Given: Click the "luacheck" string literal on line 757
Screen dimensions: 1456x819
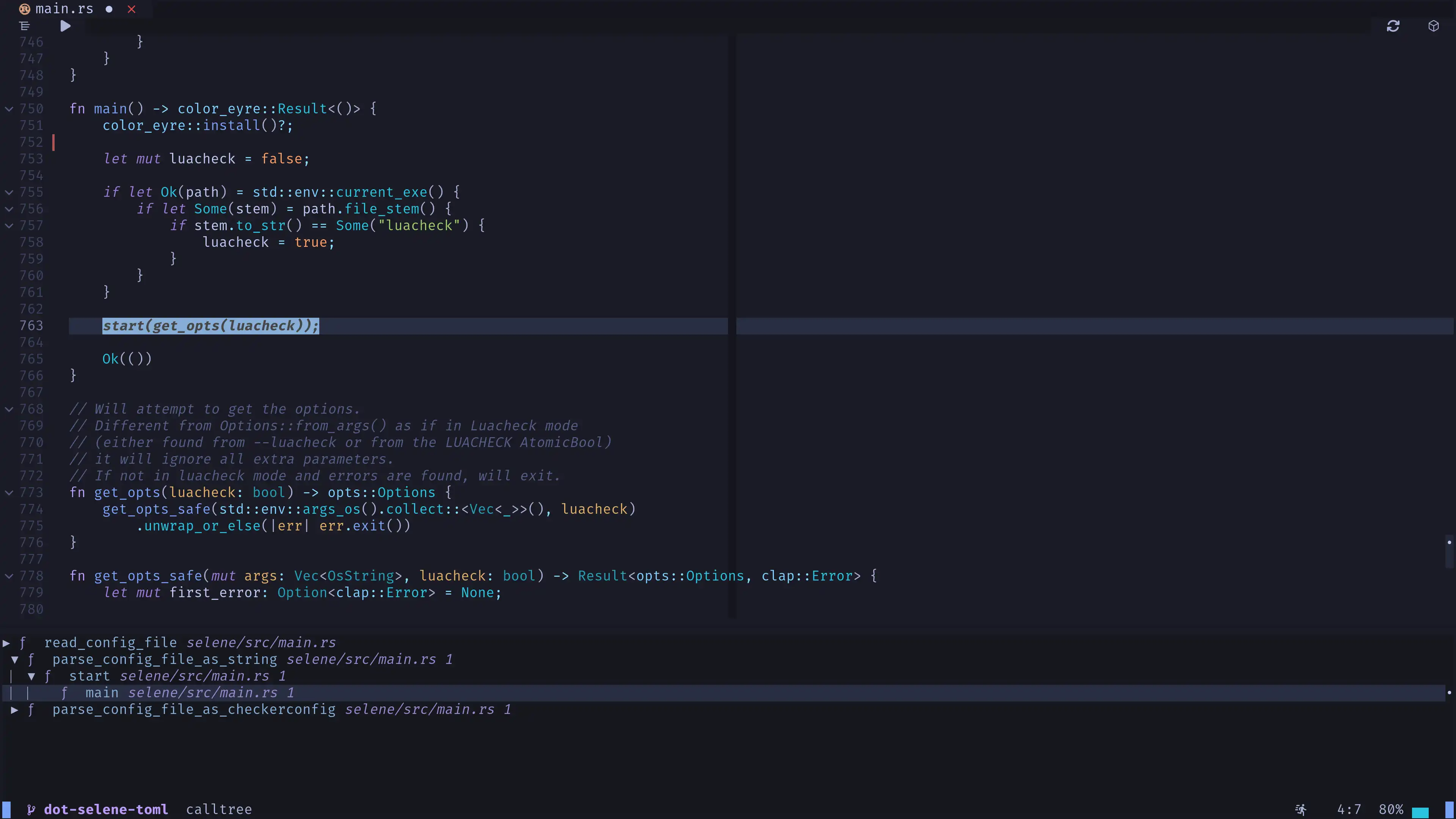Looking at the screenshot, I should [419, 226].
